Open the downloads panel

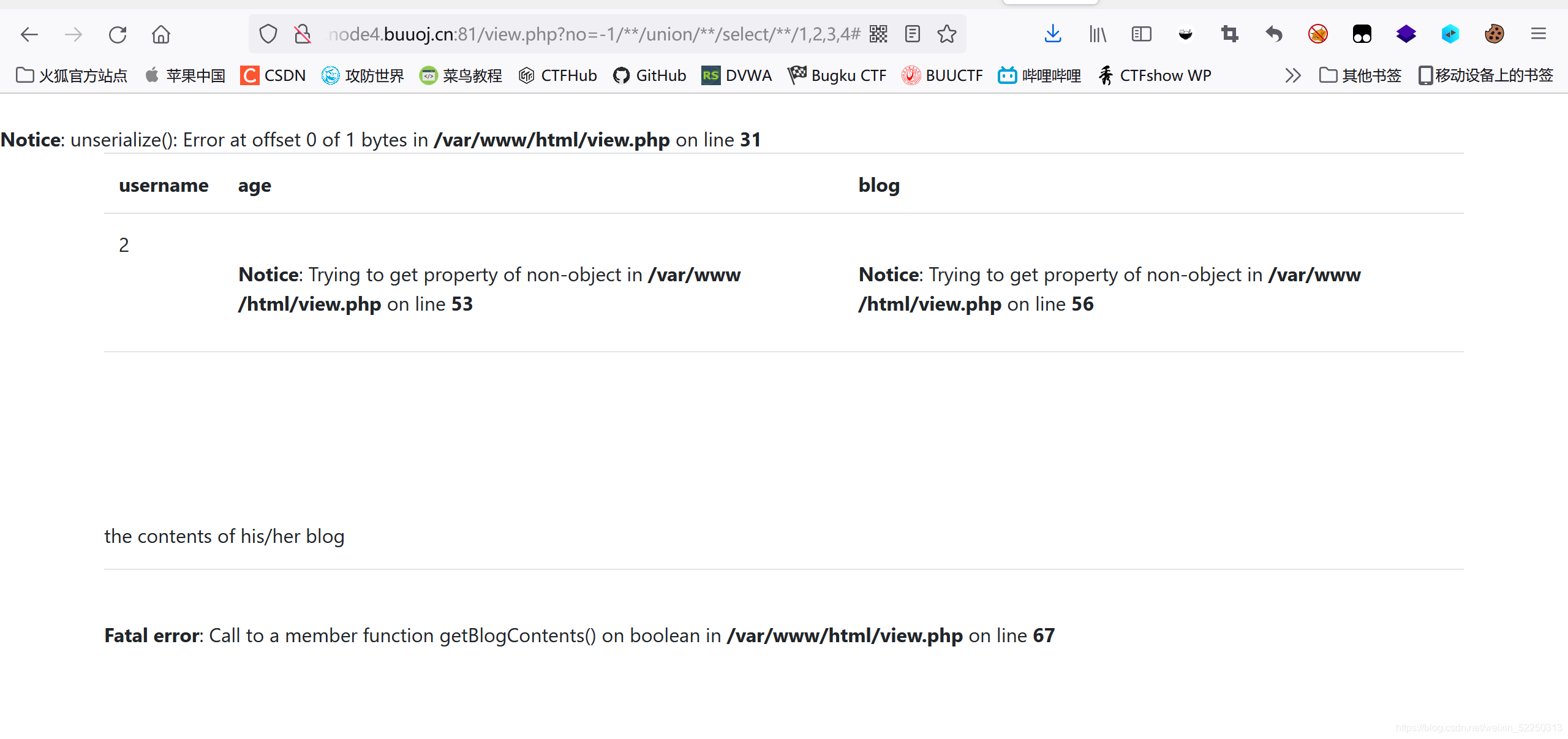pos(1053,34)
